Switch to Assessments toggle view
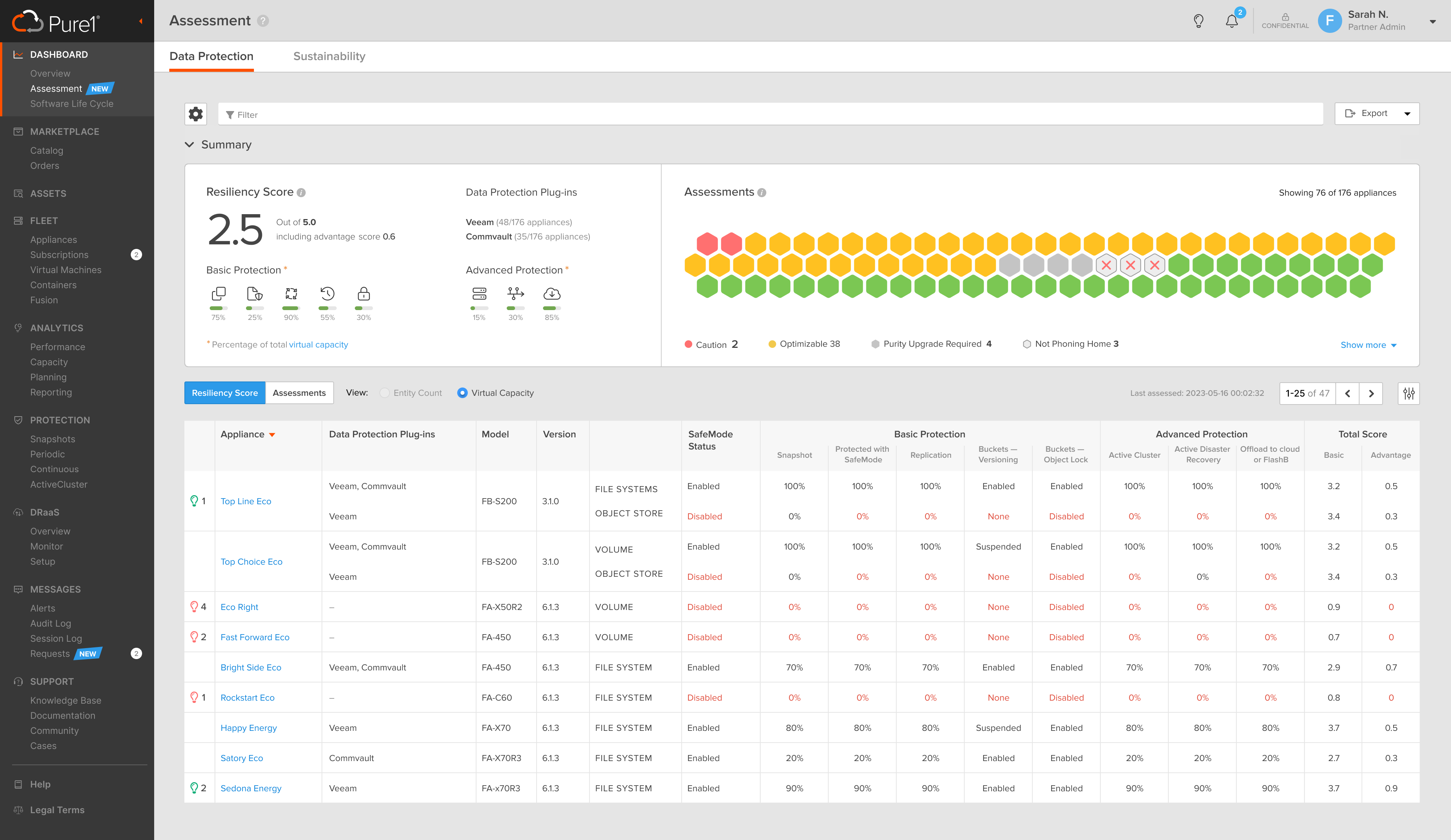 click(299, 393)
